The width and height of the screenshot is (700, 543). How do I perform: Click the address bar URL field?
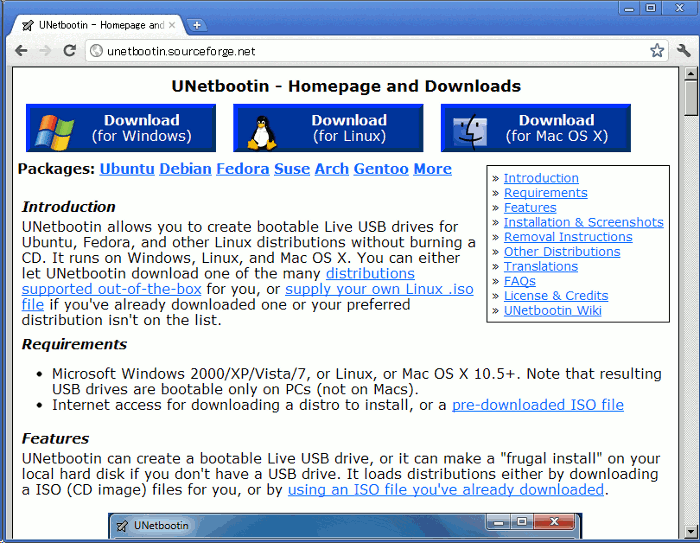[x=370, y=51]
